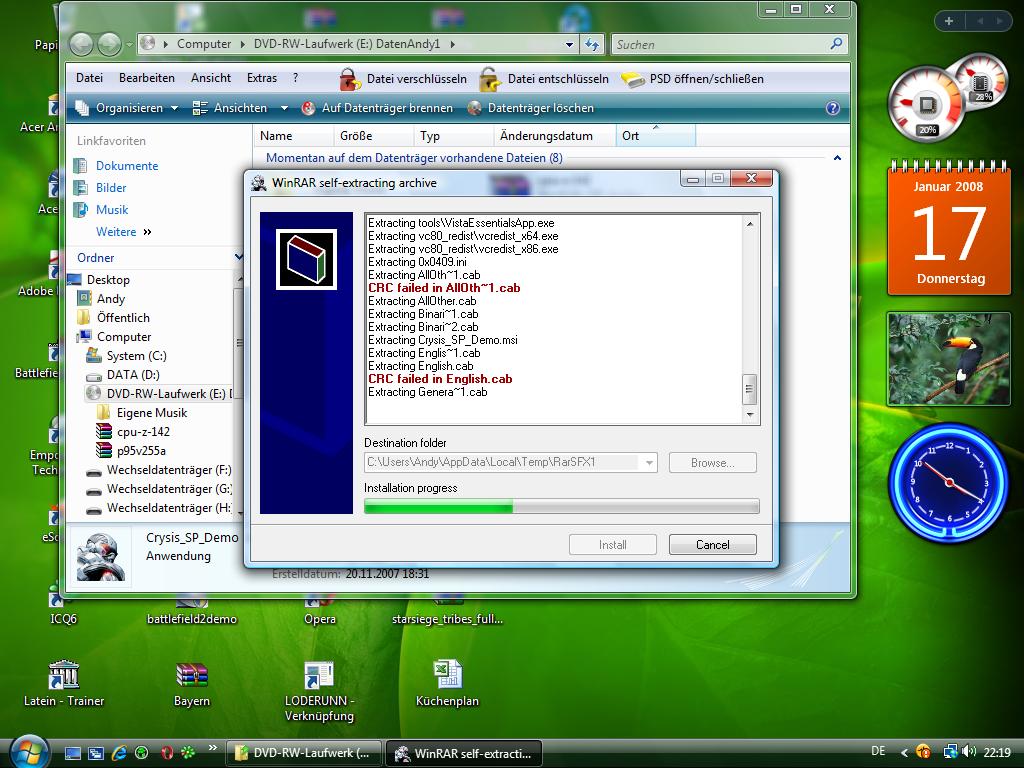
Task: Open the Küchenplan Excel desktop icon
Action: click(x=448, y=674)
